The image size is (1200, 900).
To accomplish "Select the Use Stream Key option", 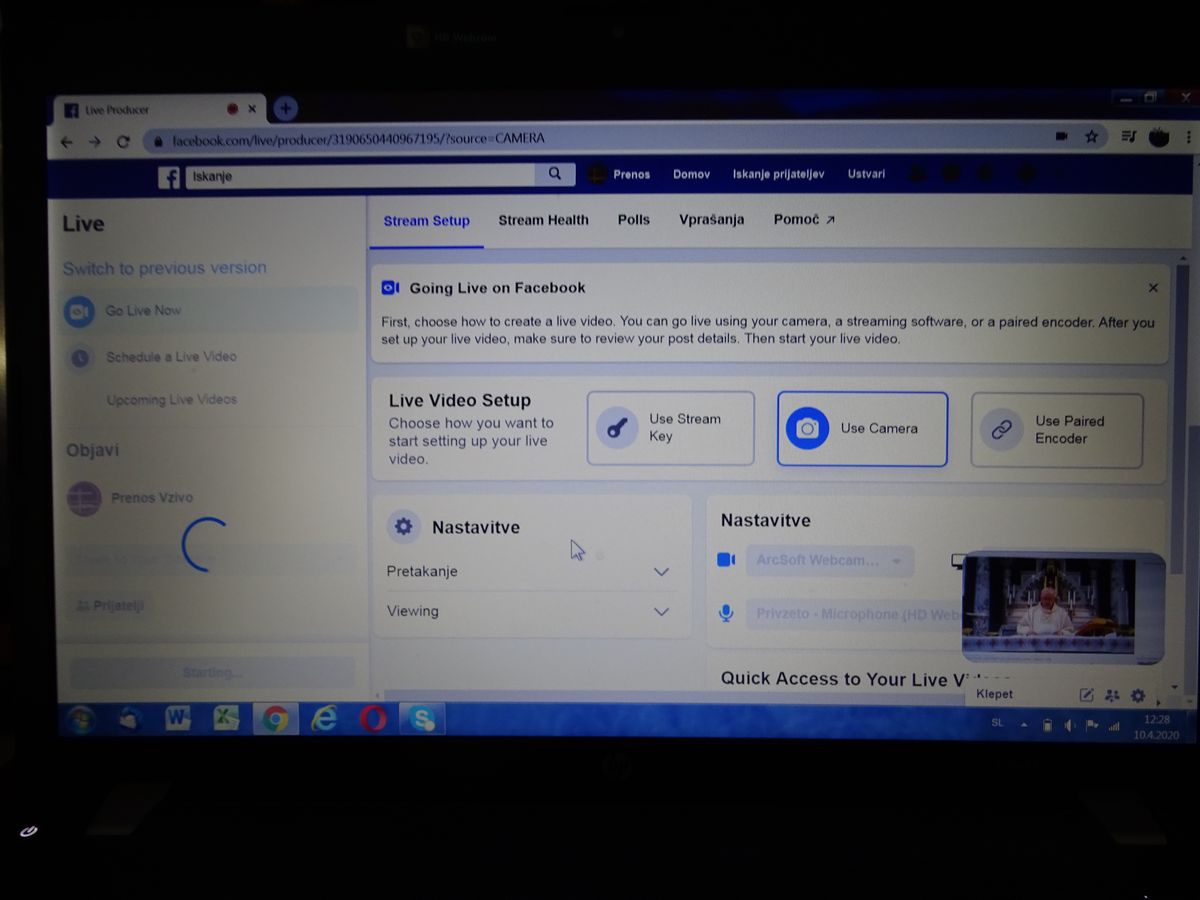I will 670,428.
